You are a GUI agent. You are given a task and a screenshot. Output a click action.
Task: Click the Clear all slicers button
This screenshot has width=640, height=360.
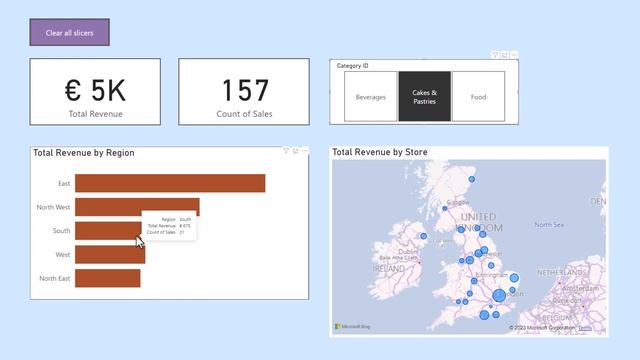(x=69, y=32)
